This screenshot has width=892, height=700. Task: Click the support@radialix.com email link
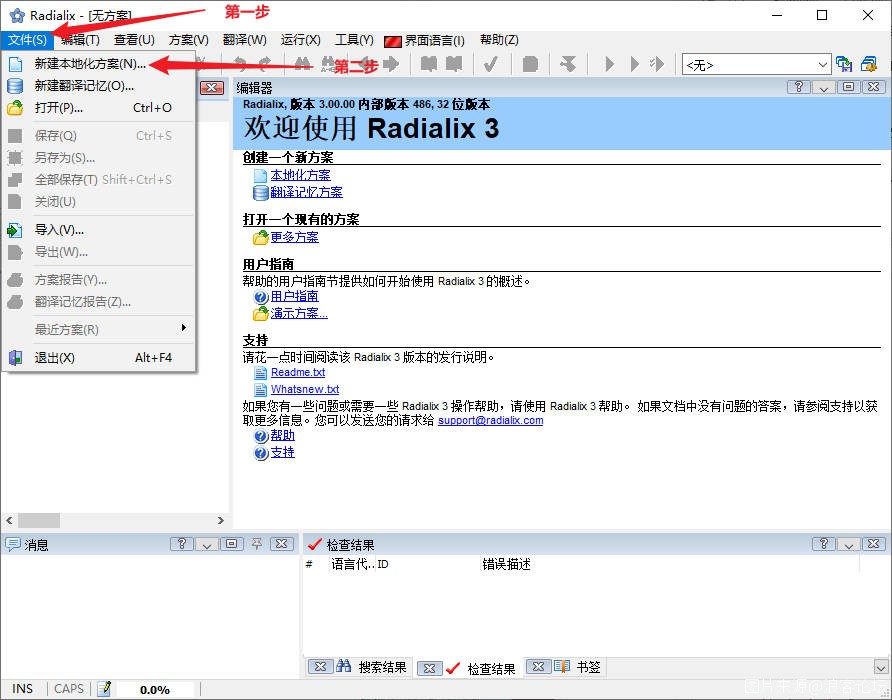coord(490,420)
